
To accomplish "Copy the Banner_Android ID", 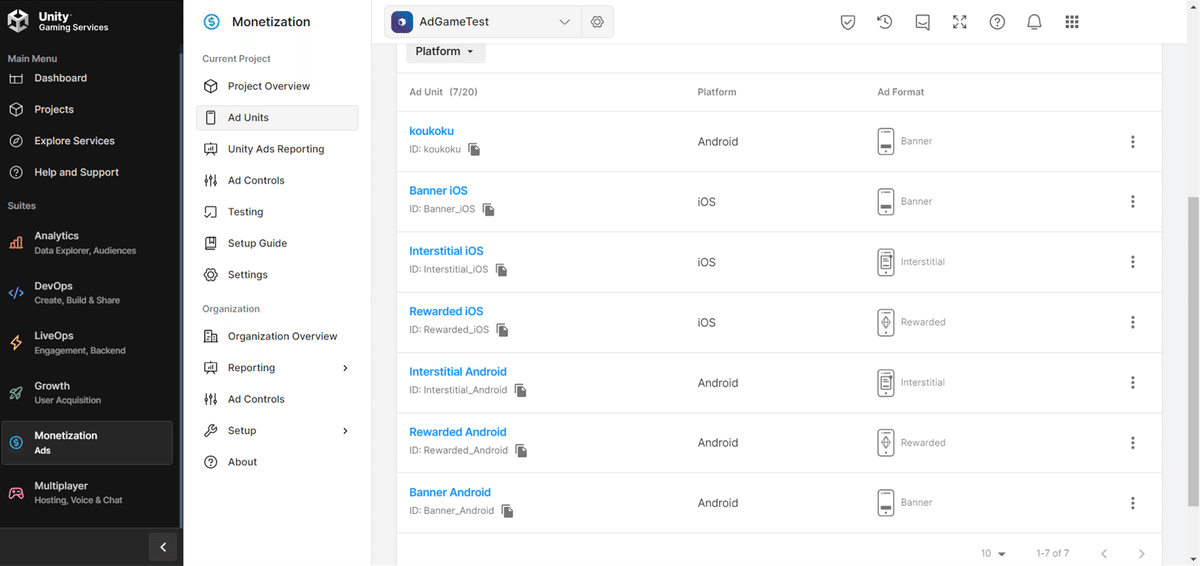I will 507,511.
